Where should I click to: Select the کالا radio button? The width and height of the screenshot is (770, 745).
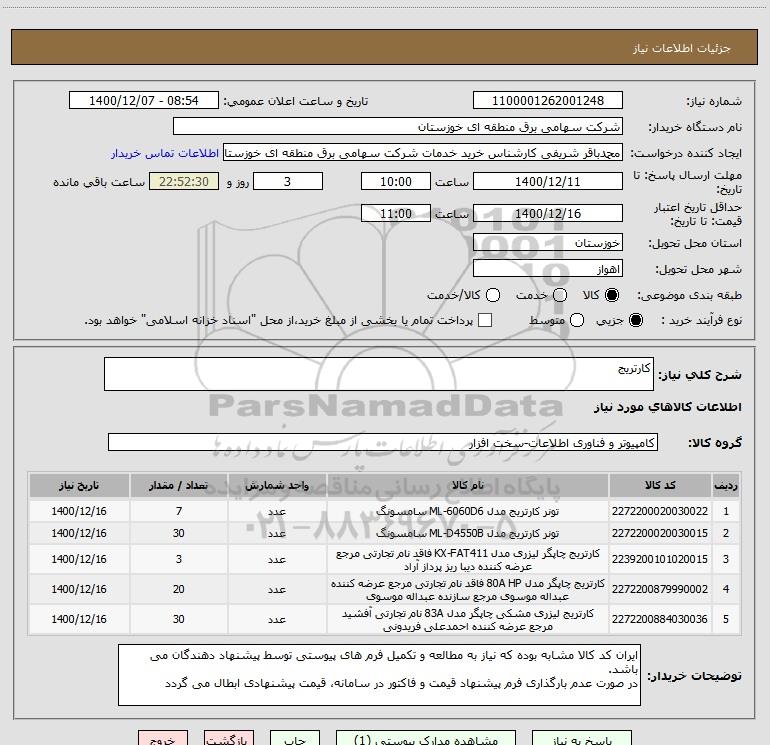(x=612, y=295)
